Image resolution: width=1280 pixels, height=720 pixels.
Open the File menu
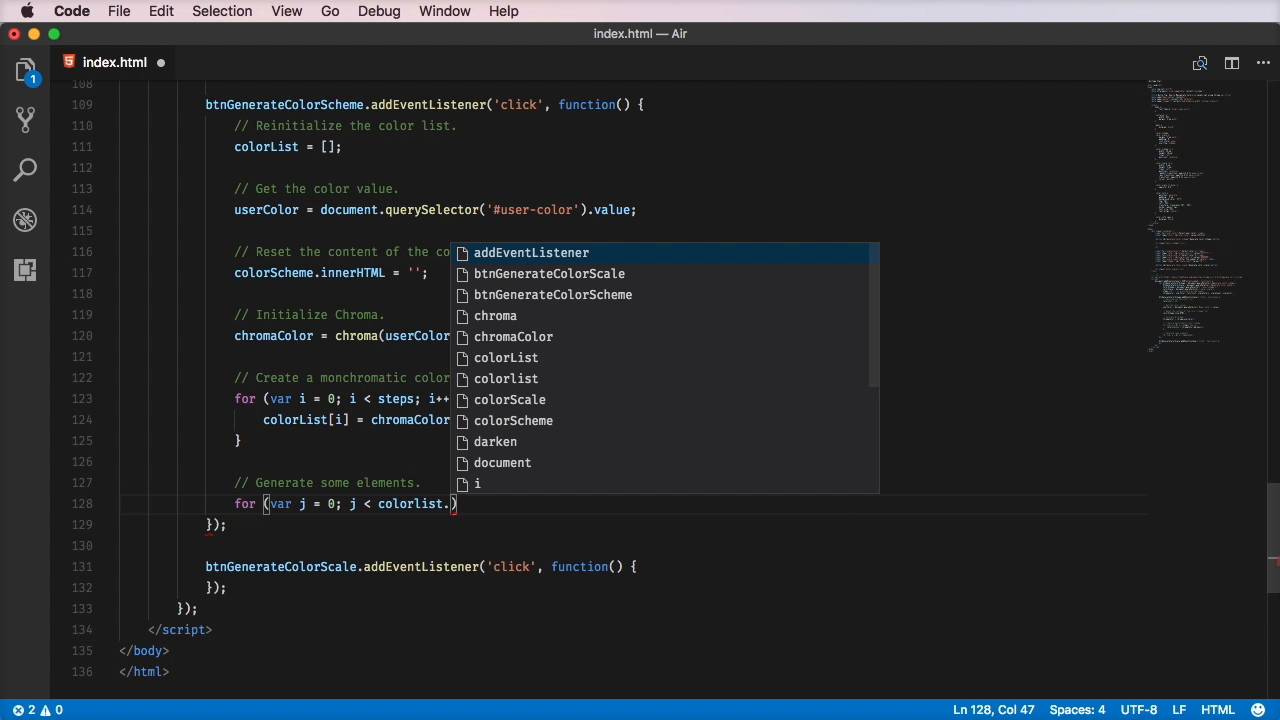pyautogui.click(x=119, y=11)
